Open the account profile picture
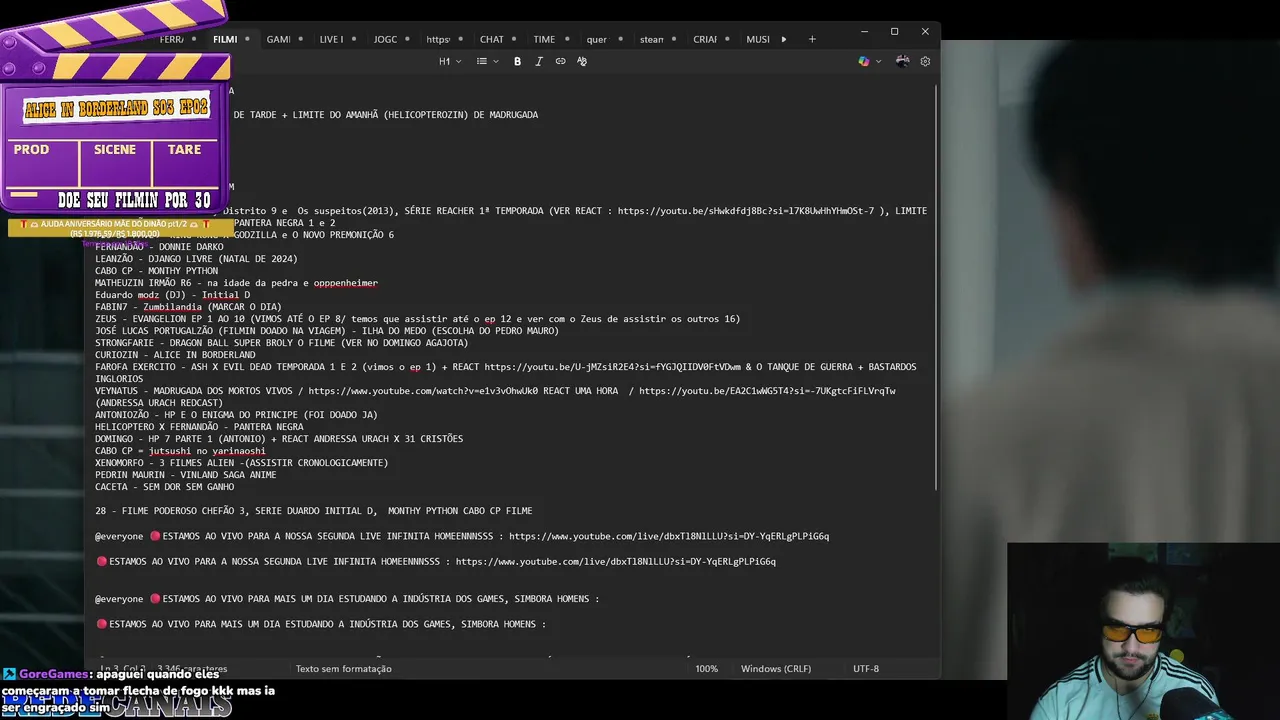This screenshot has width=1280, height=720. pos(902,61)
